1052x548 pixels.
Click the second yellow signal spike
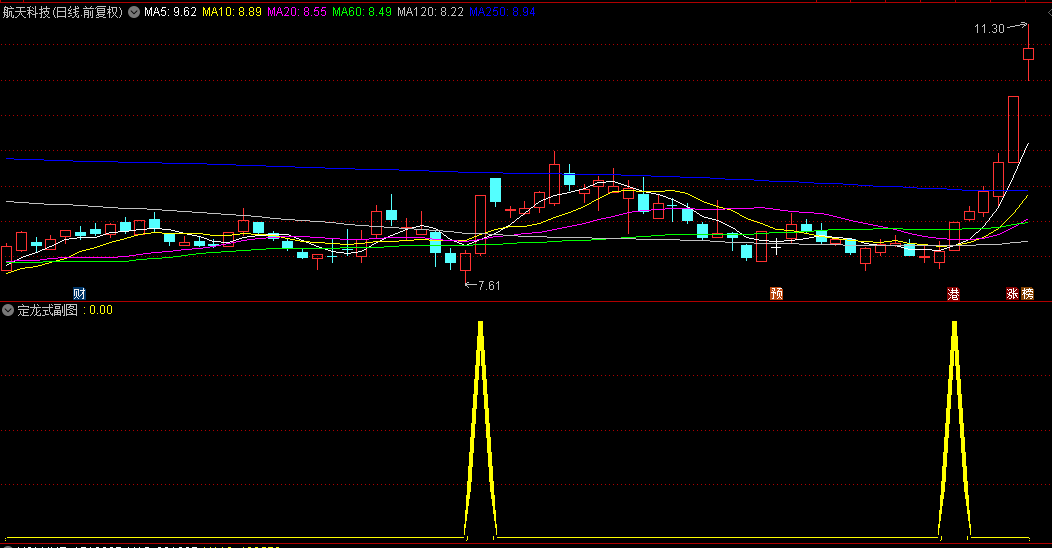954,429
